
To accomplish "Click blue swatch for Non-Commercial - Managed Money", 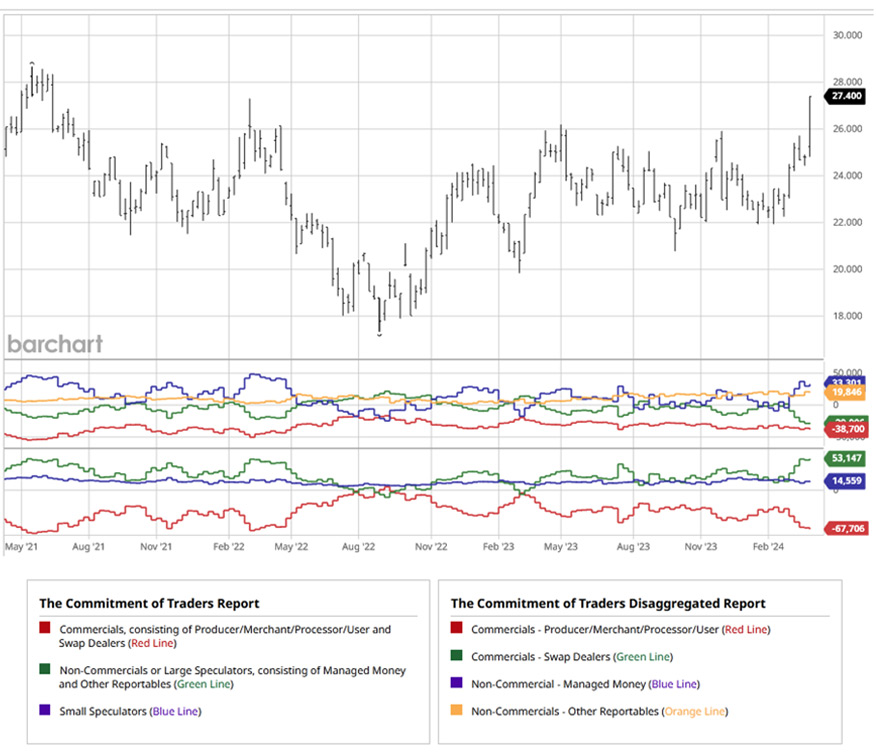I will 457,684.
